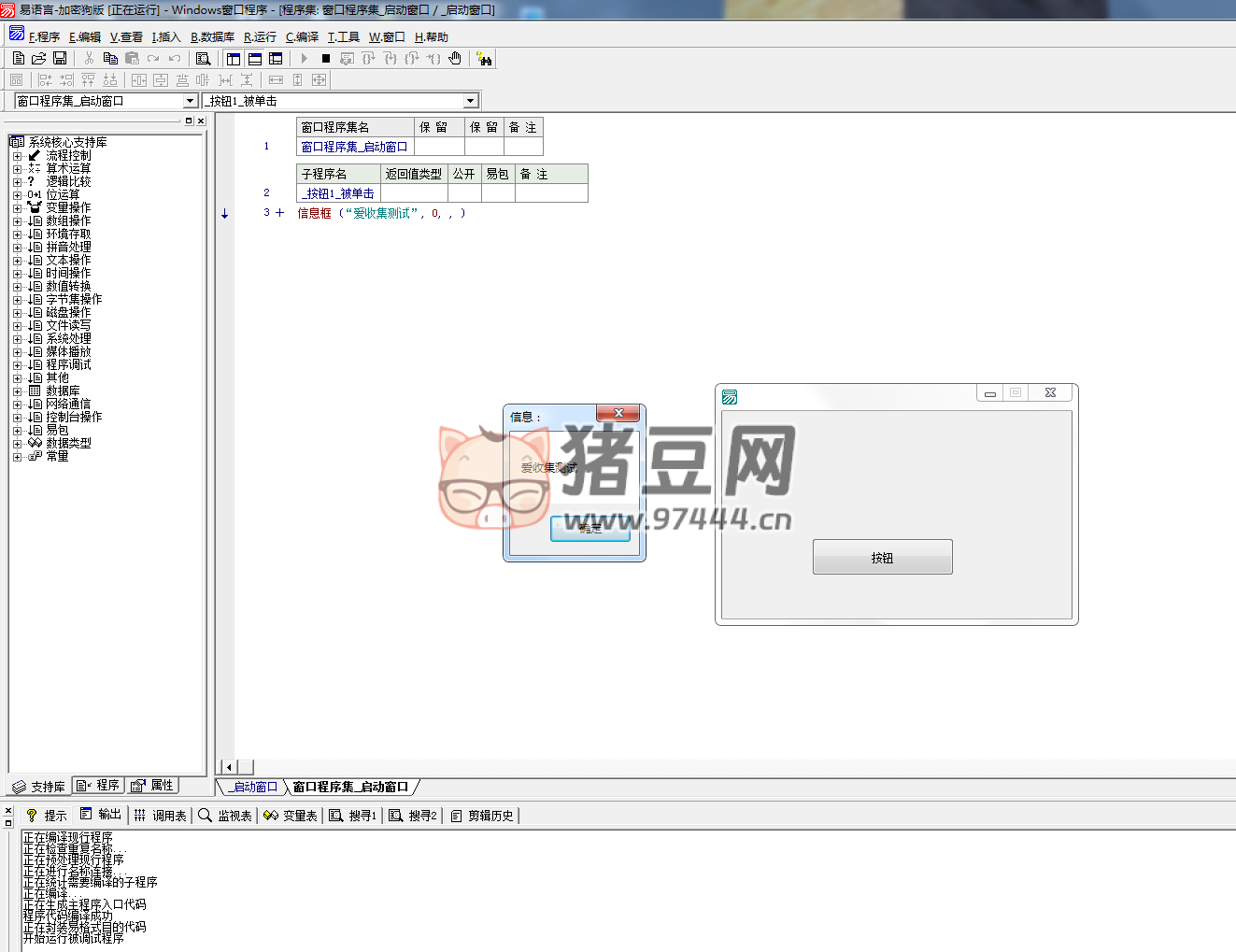Open the R.运行 menu
Viewport: 1236px width, 952px height.
point(260,37)
